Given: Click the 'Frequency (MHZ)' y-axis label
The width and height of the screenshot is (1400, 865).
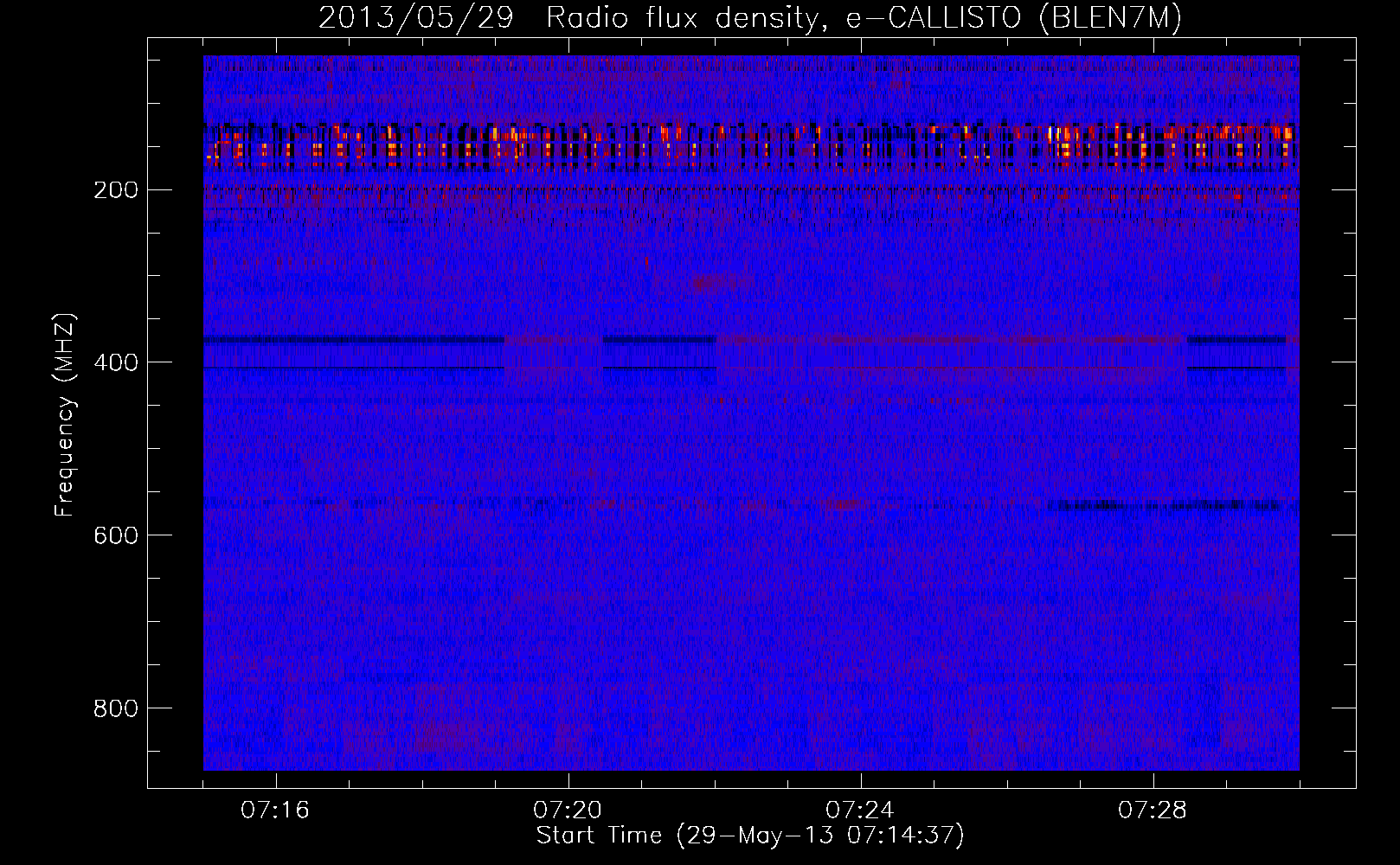Looking at the screenshot, I should click(65, 415).
